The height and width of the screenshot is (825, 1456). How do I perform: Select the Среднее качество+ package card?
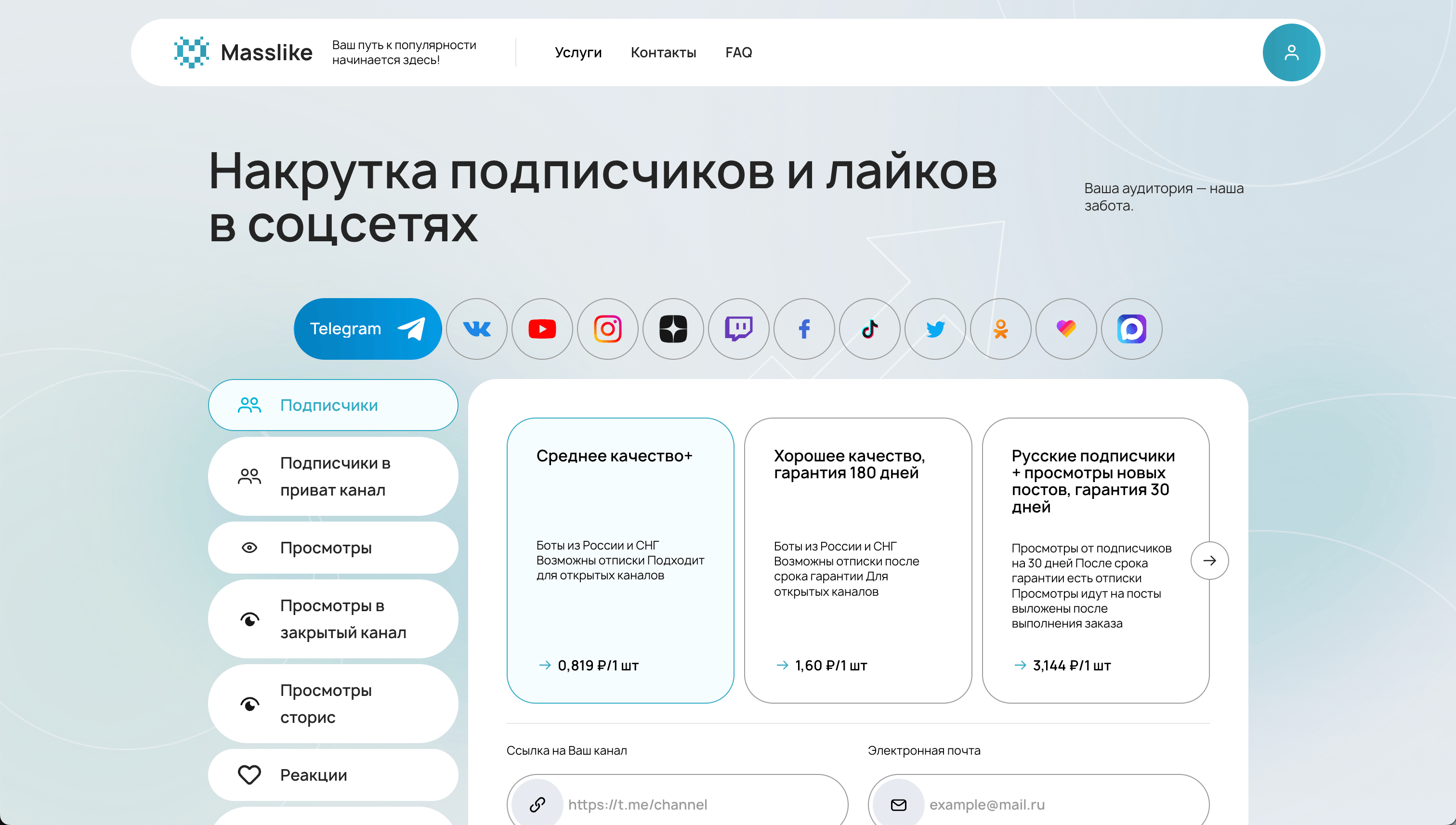pyautogui.click(x=620, y=560)
